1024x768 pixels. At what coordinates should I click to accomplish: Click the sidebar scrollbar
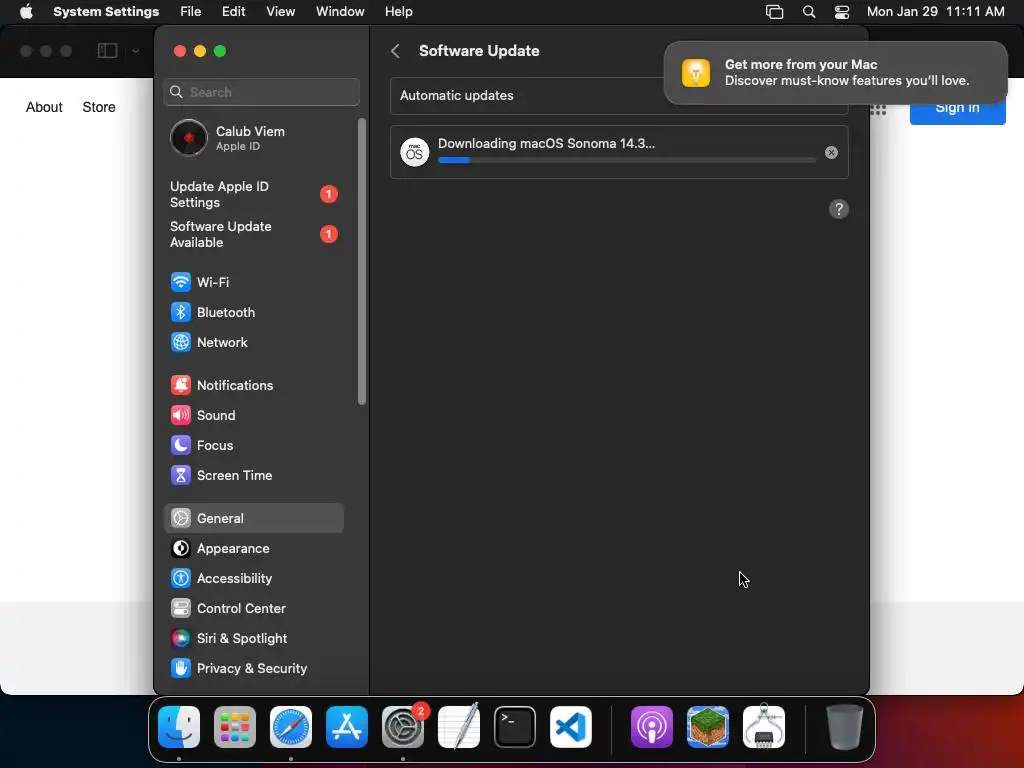pyautogui.click(x=362, y=261)
